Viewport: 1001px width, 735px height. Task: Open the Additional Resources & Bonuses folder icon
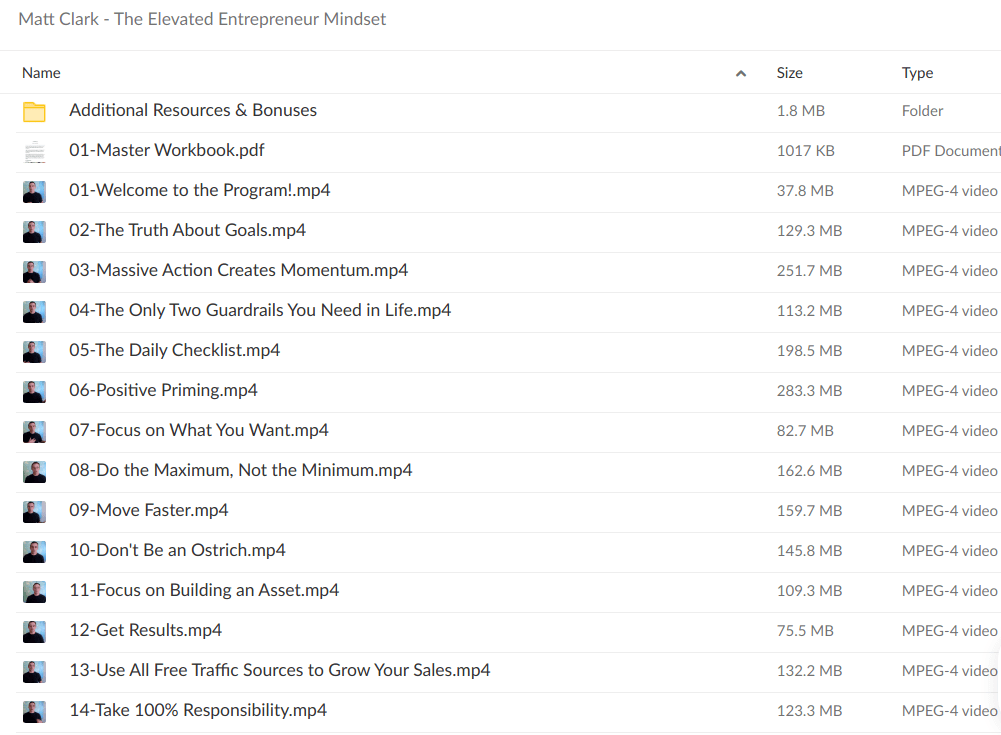point(34,111)
